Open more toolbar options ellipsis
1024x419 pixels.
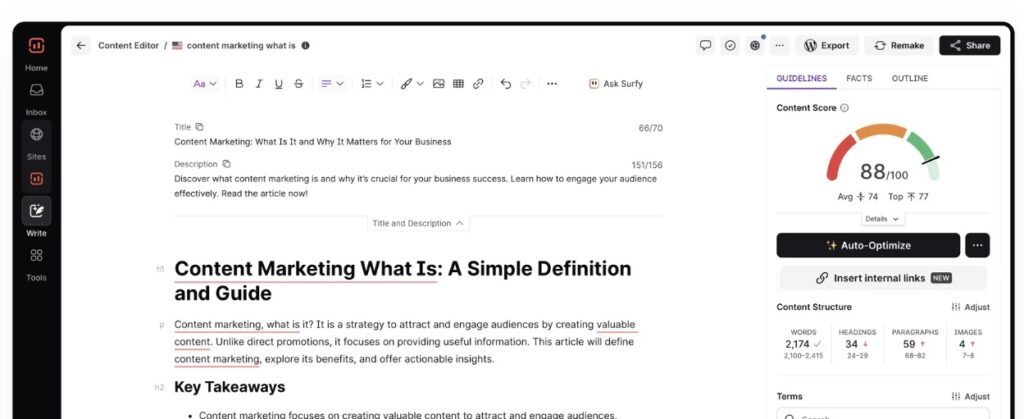pos(552,84)
